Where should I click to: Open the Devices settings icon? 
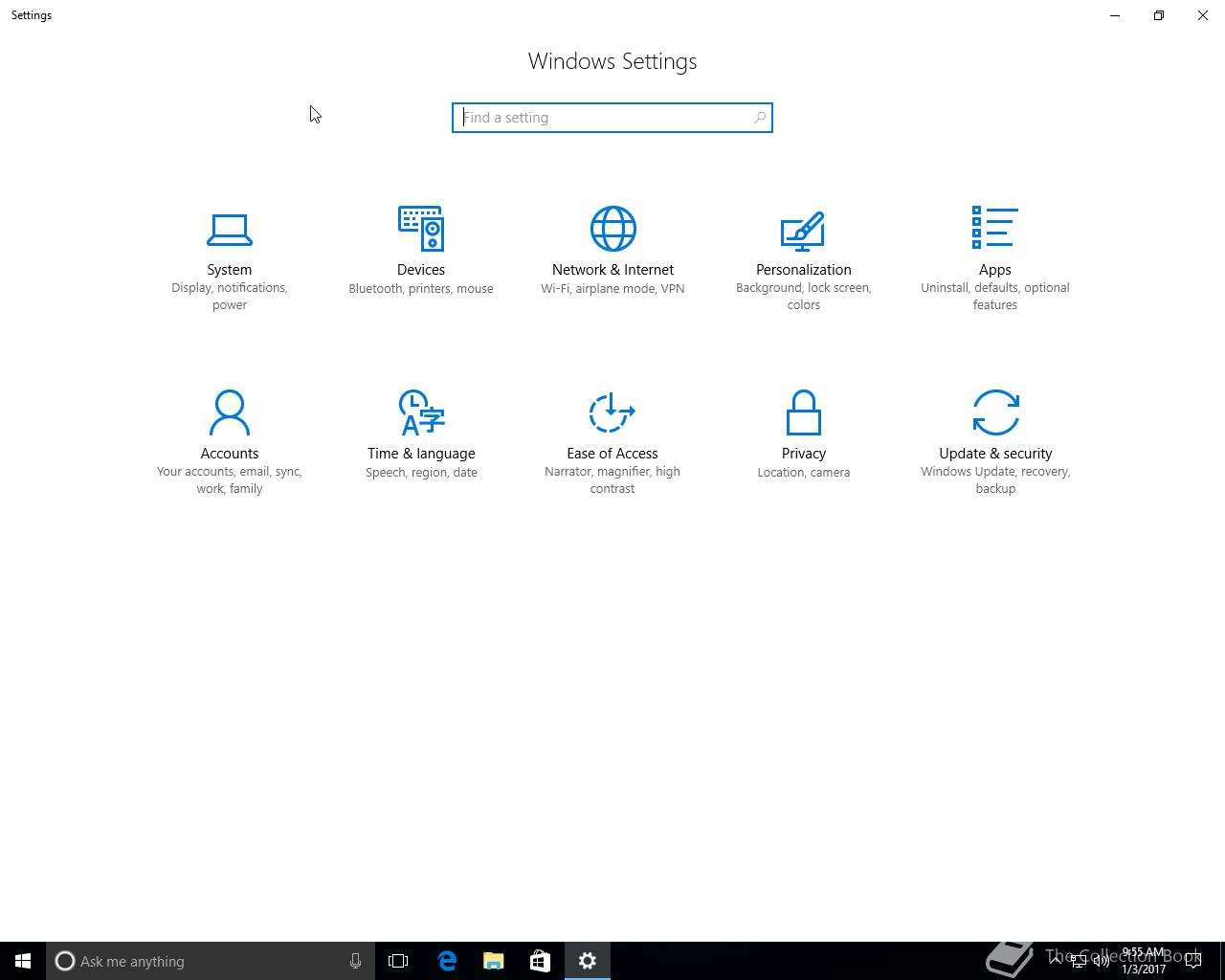[x=421, y=229]
